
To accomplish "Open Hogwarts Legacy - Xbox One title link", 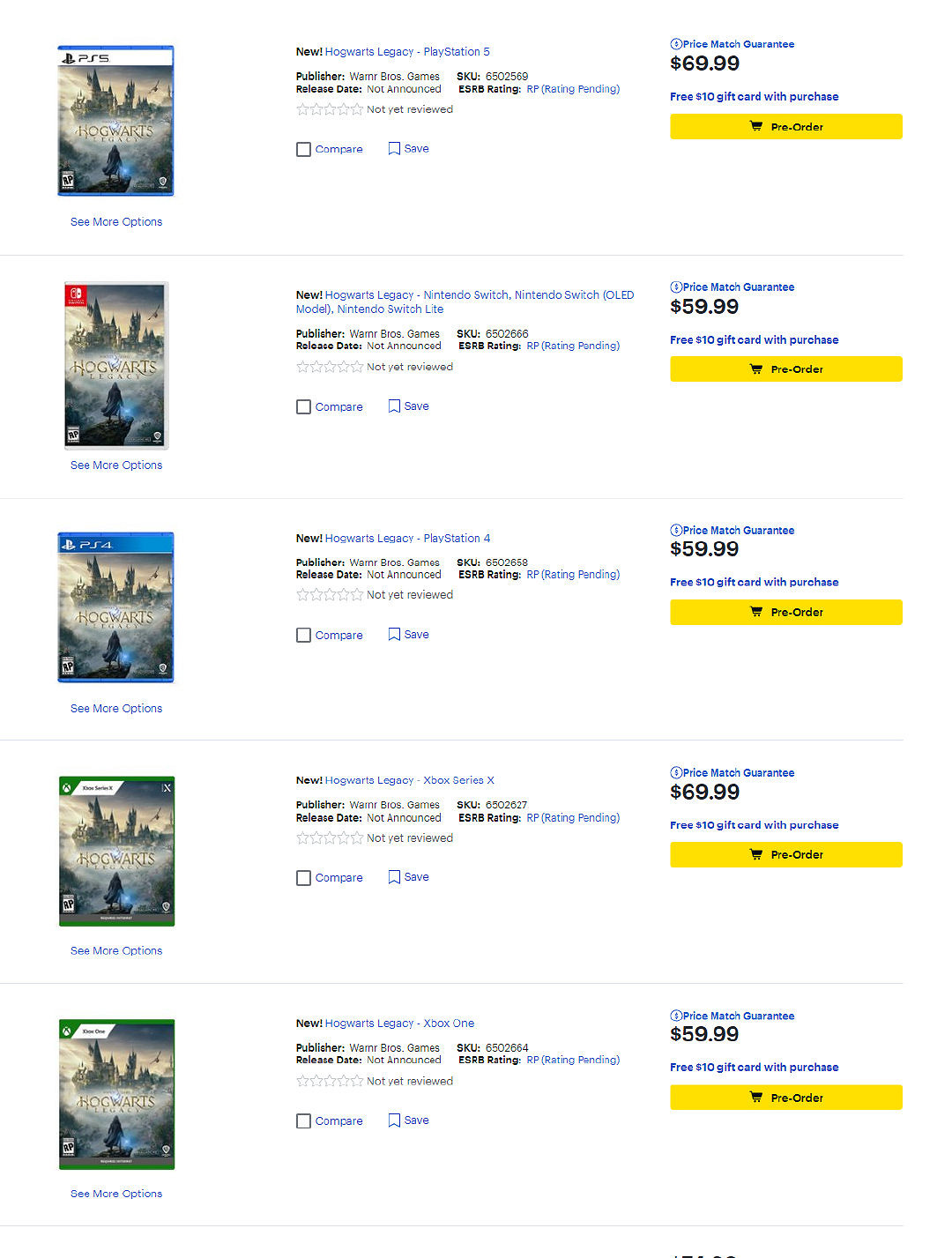I will (x=399, y=1024).
